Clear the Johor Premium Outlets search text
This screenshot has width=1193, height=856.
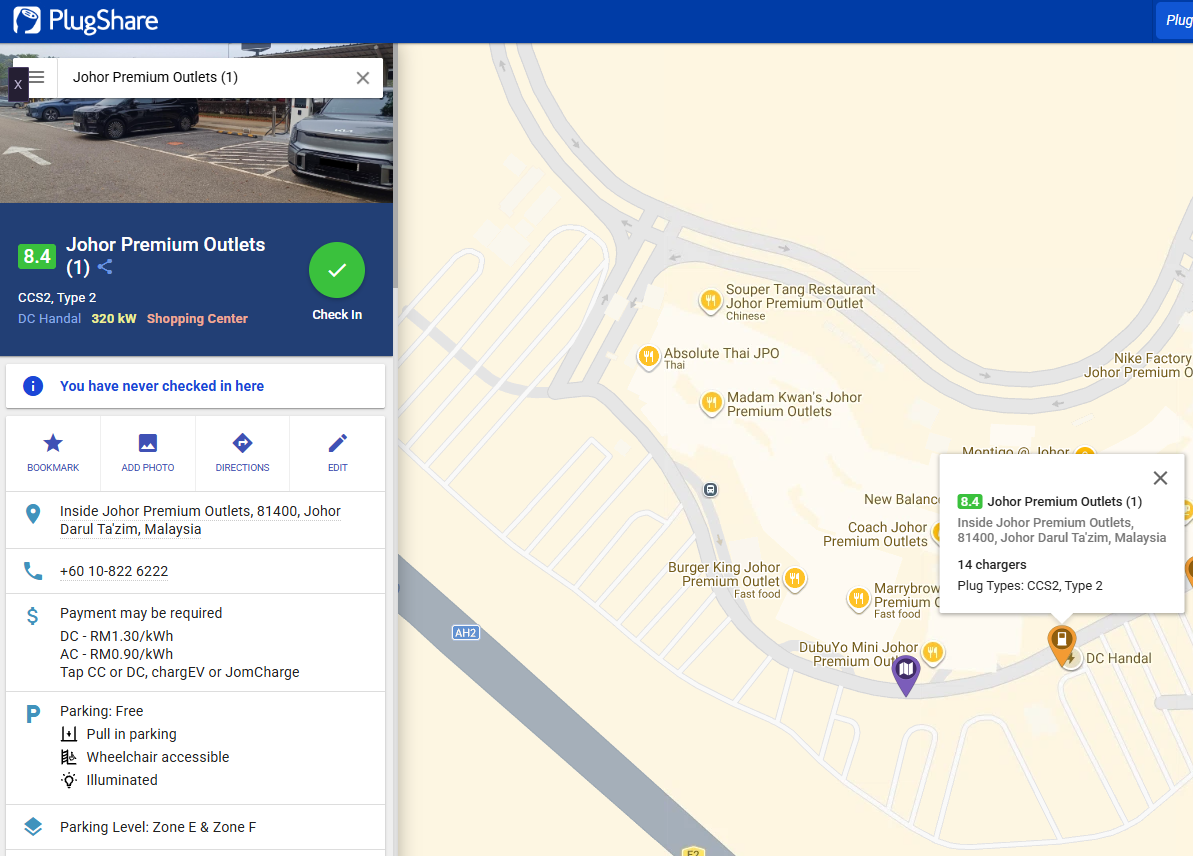363,78
